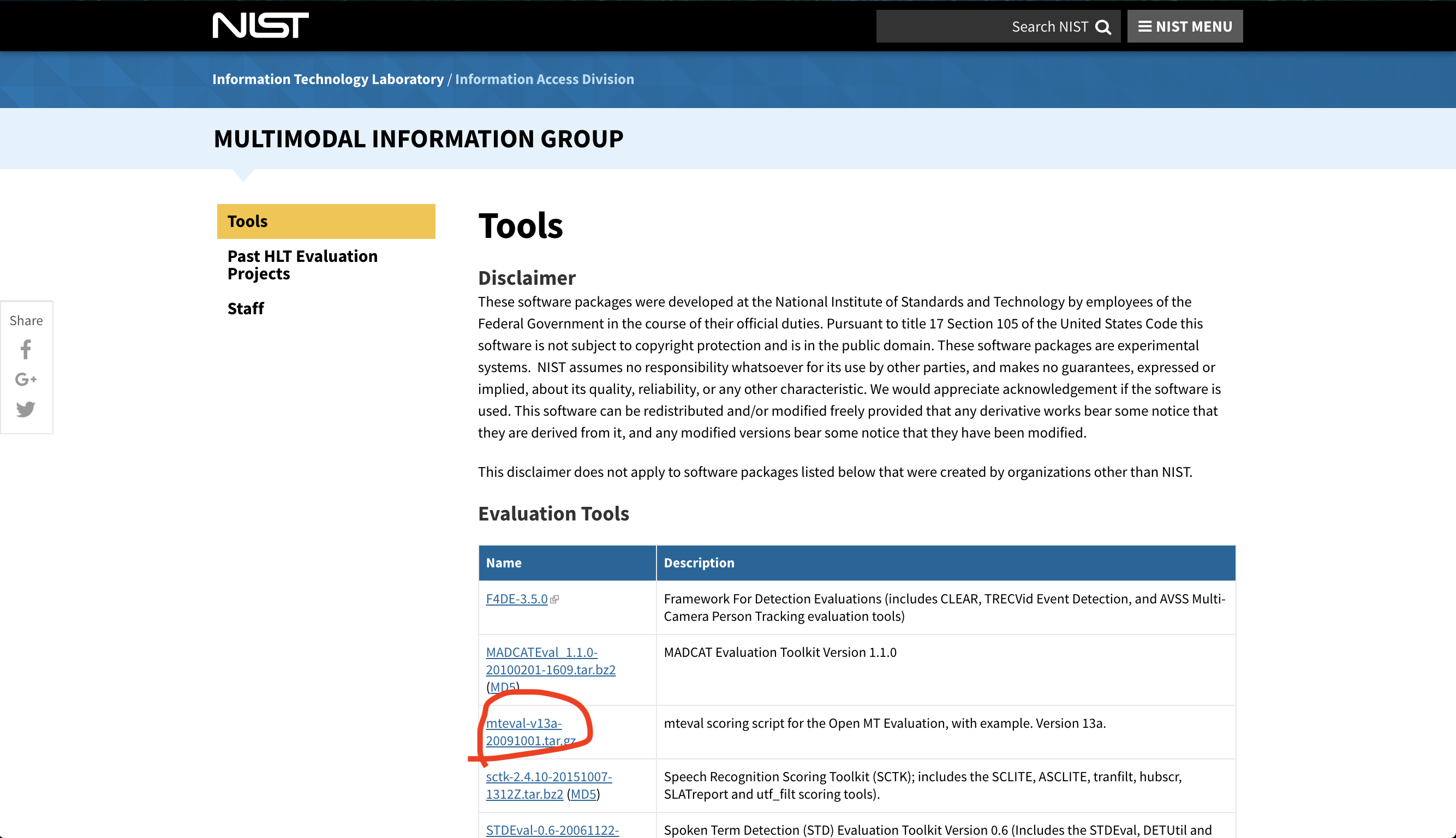Click external link icon beside F4DE-3.5.0
The image size is (1456, 838).
click(554, 599)
